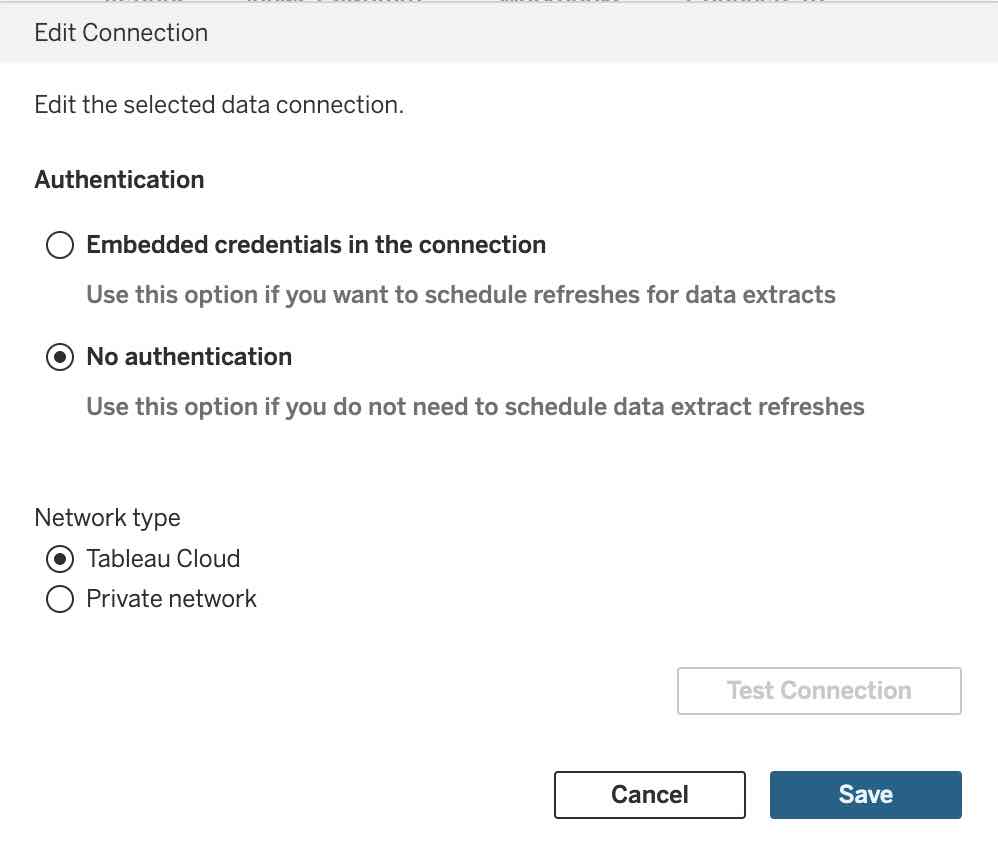Click the 'do not need to schedule' hint text
The height and width of the screenshot is (842, 998).
[475, 407]
